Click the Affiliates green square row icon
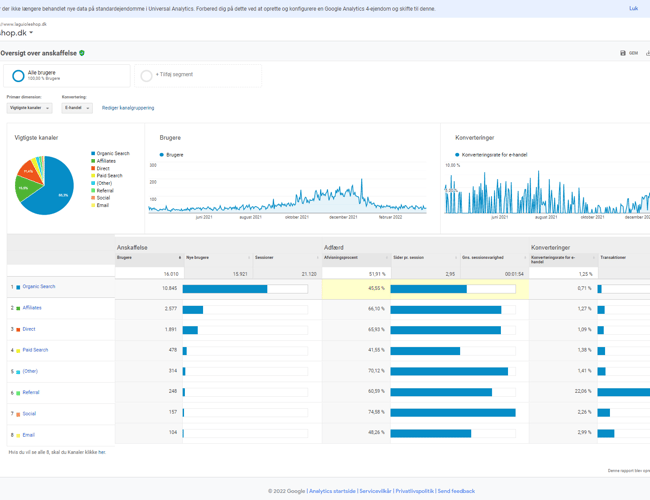Viewport: 650px width, 500px height. click(x=18, y=308)
